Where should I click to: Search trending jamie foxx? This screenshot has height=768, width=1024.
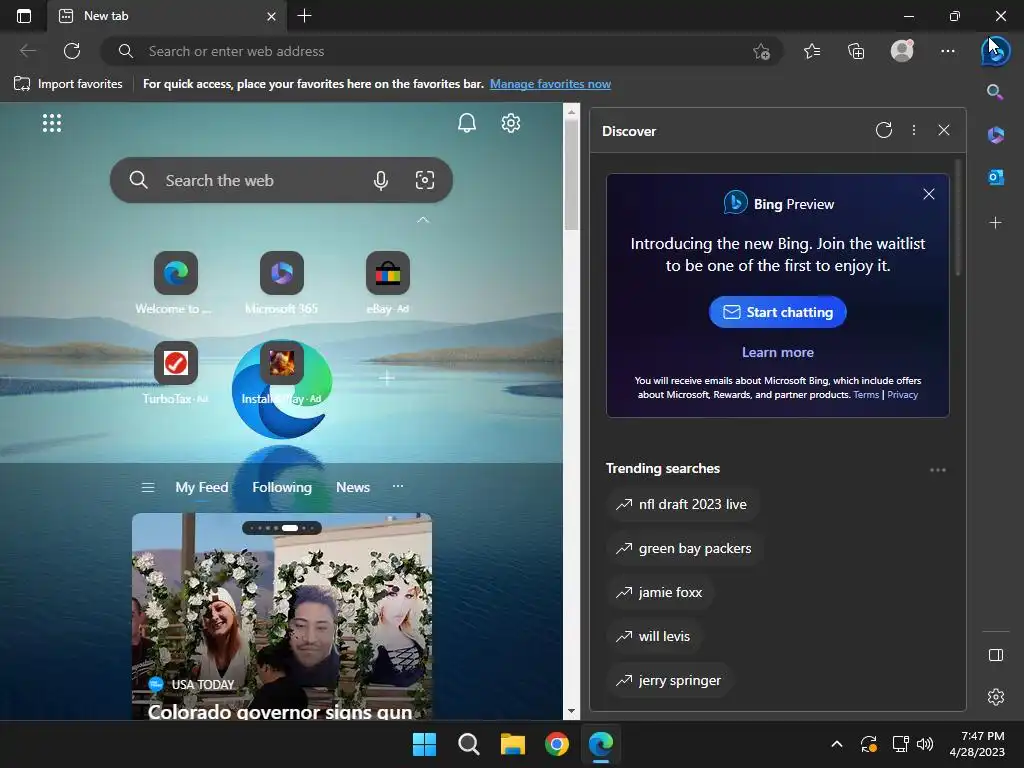pos(661,592)
